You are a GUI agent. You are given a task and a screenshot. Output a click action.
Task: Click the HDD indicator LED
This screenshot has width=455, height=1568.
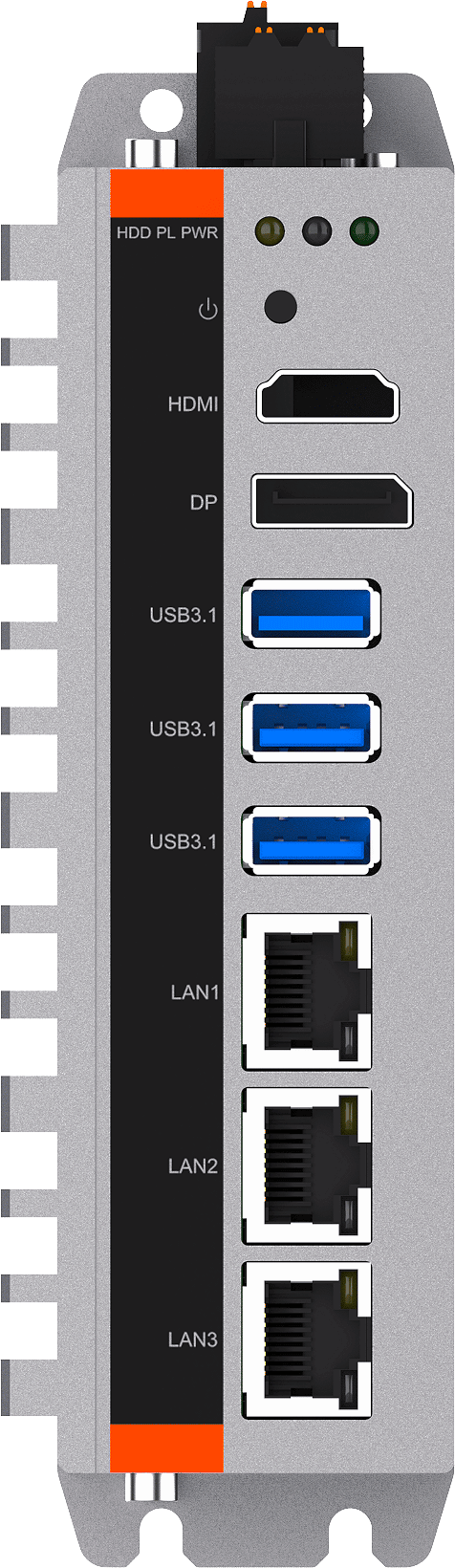point(271,231)
